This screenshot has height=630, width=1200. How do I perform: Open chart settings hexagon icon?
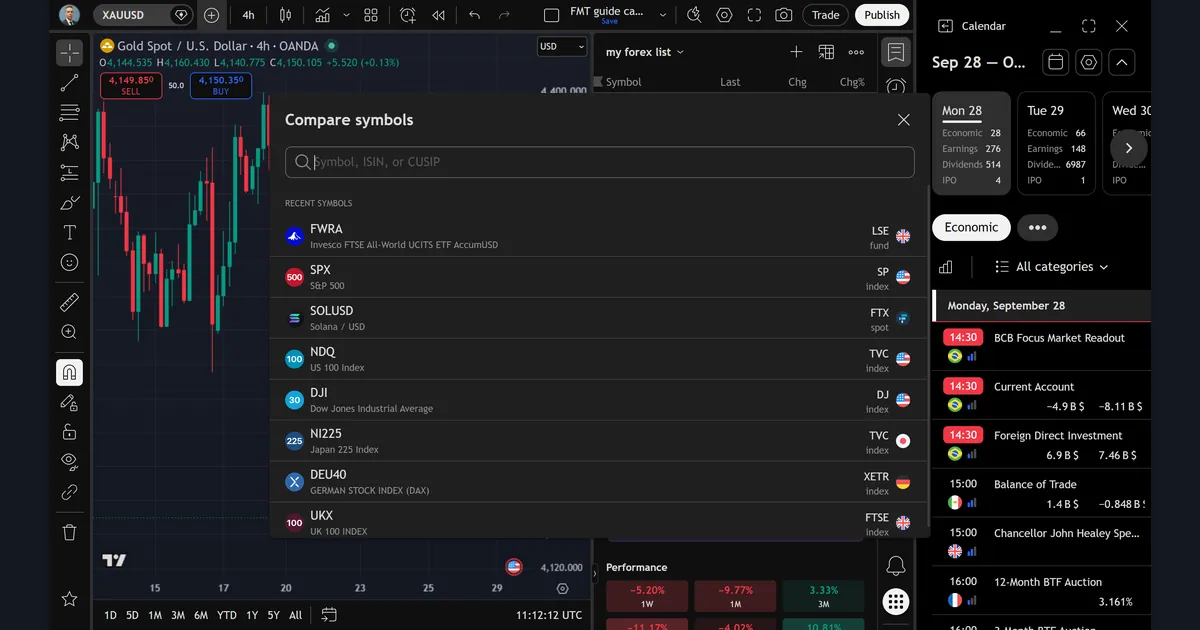(x=724, y=15)
